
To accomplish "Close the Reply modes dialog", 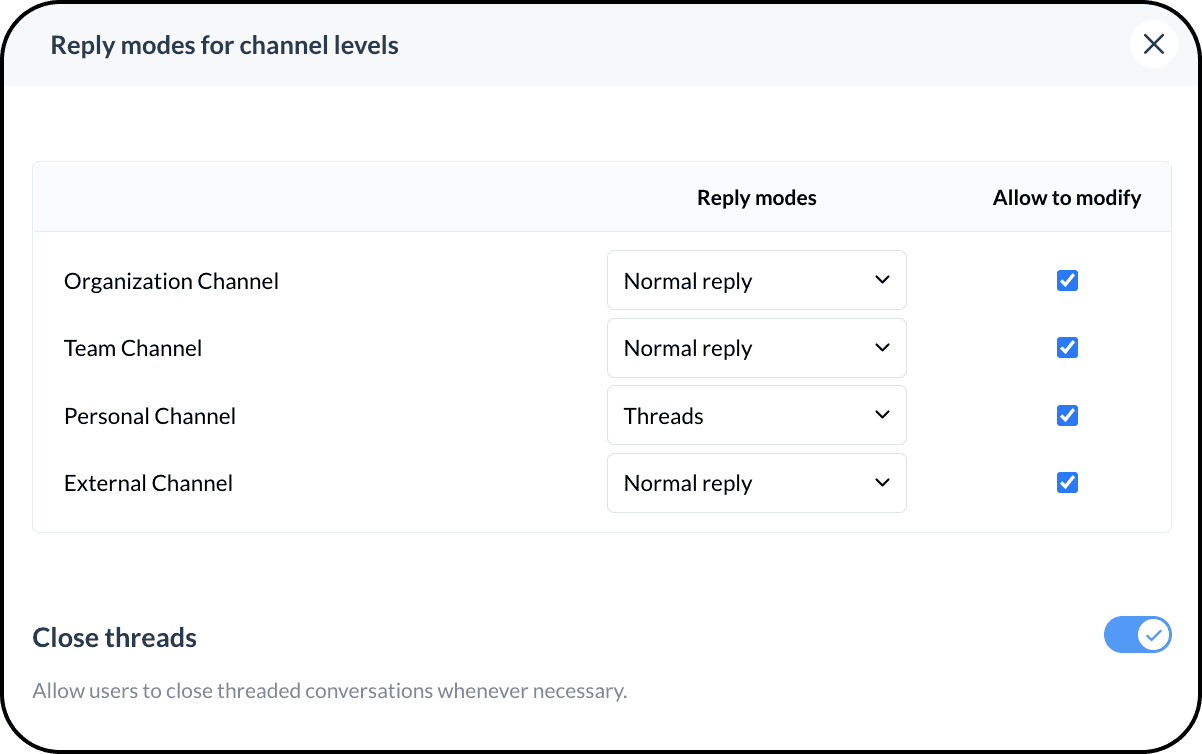I will 1153,44.
